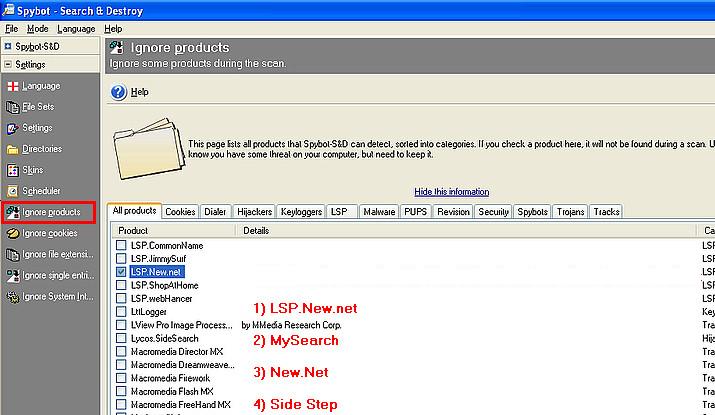Click the Ignore products icon
The image size is (715, 415).
[13, 212]
